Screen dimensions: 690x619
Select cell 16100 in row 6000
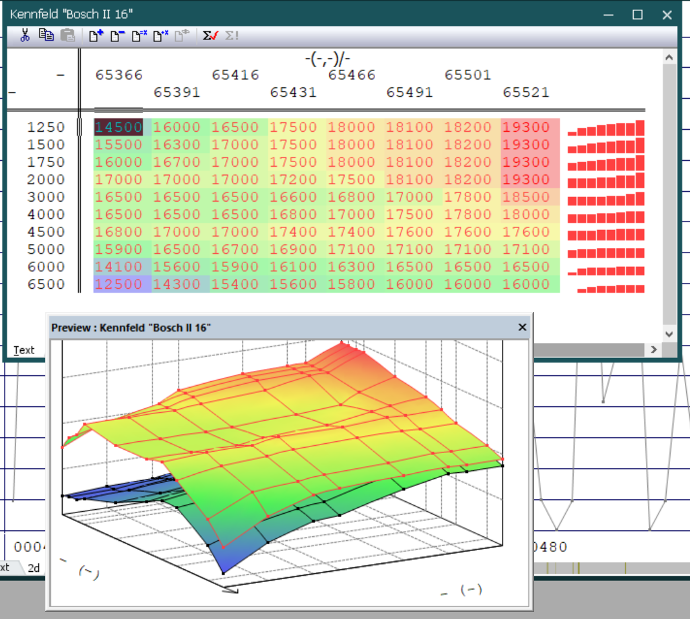(x=293, y=267)
